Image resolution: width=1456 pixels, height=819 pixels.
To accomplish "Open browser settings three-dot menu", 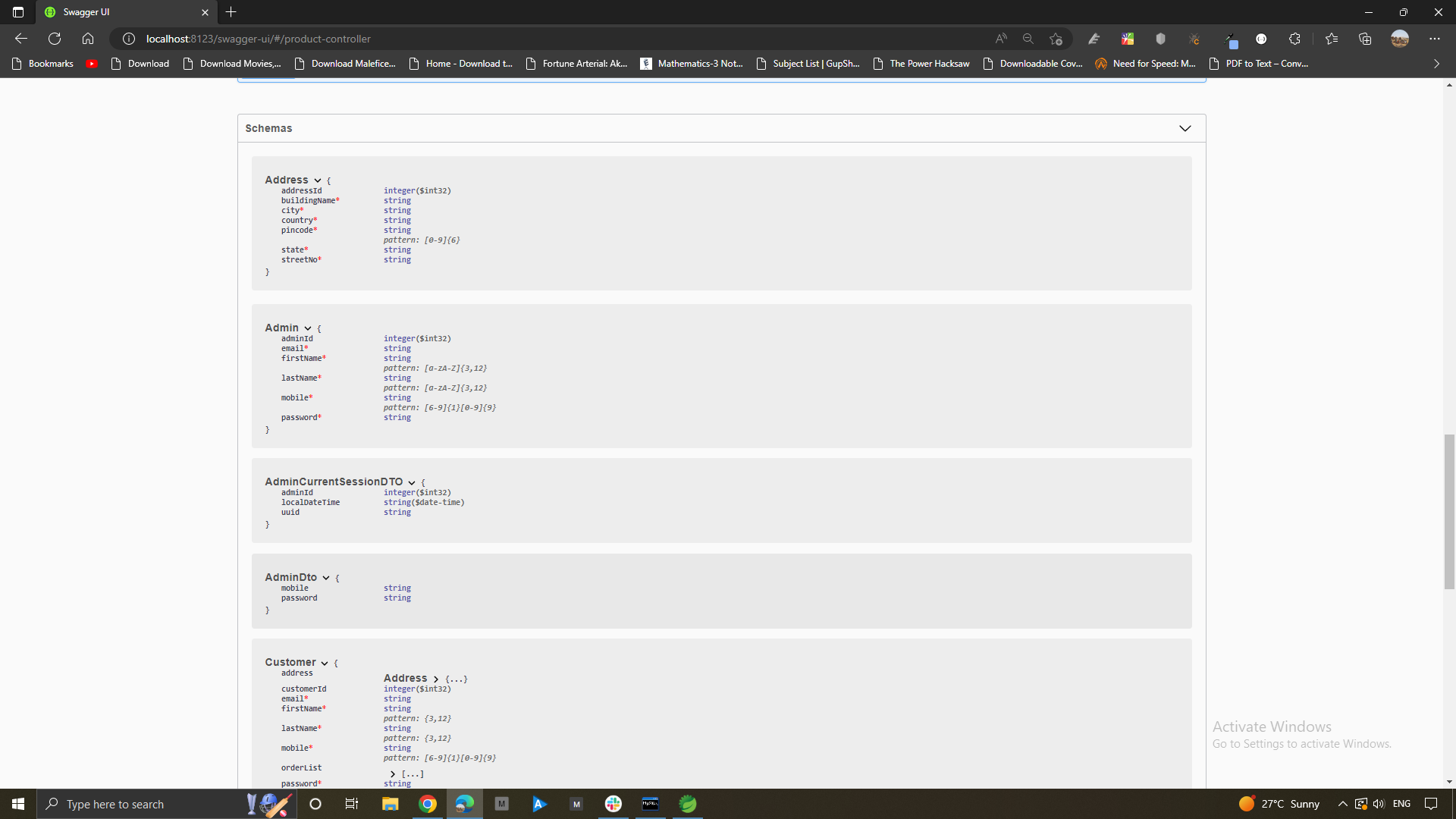I will pos(1434,39).
